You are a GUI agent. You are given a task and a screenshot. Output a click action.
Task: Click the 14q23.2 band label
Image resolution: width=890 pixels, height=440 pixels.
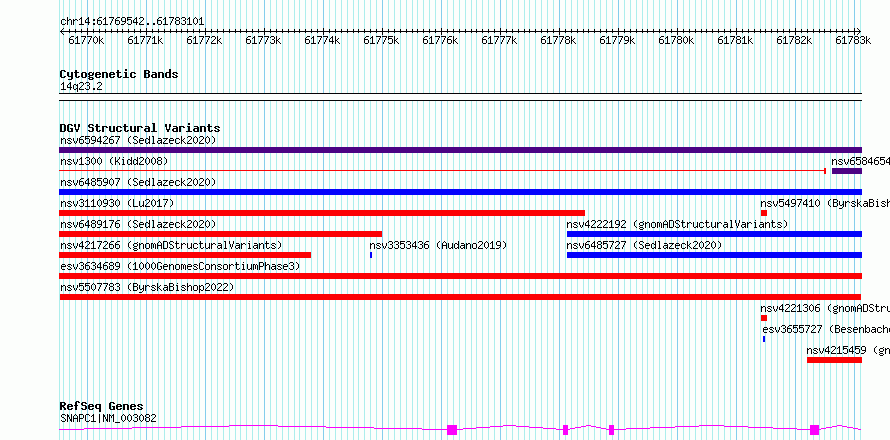pos(81,87)
